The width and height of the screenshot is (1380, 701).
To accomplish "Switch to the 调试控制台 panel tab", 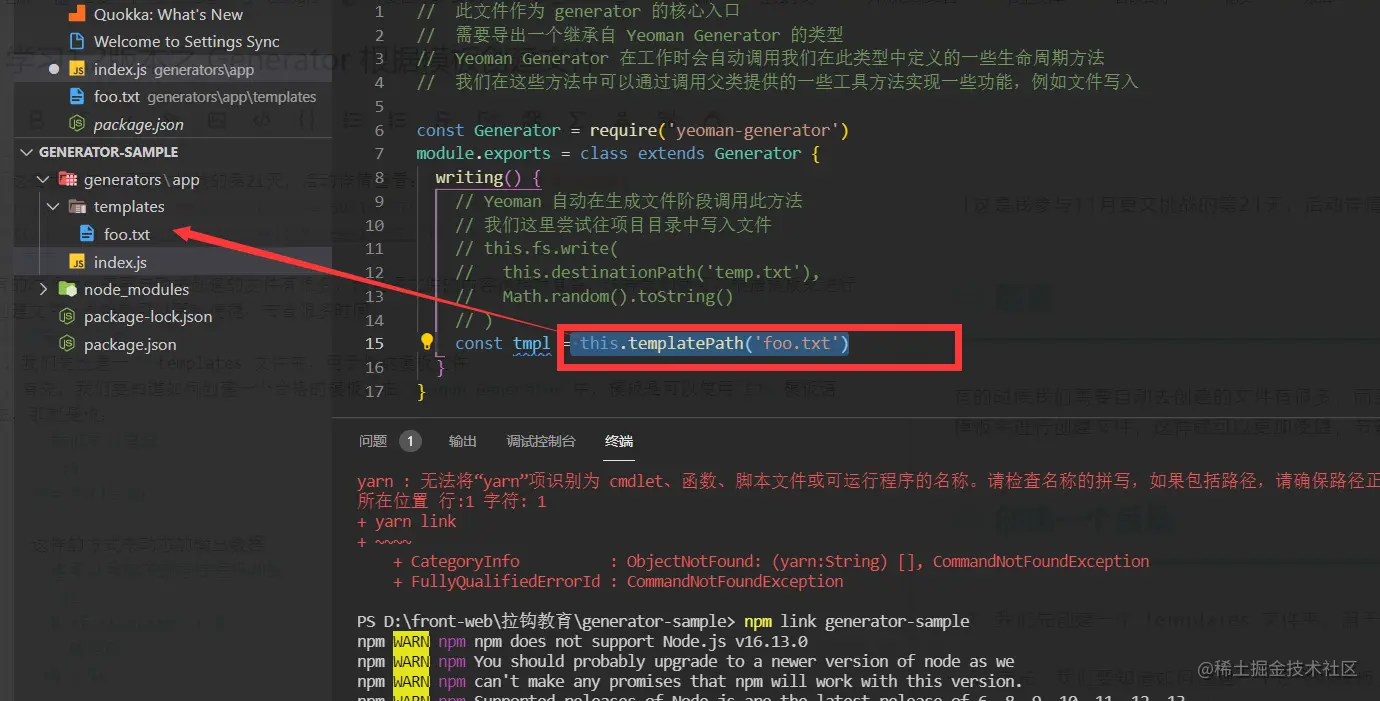I will point(541,441).
